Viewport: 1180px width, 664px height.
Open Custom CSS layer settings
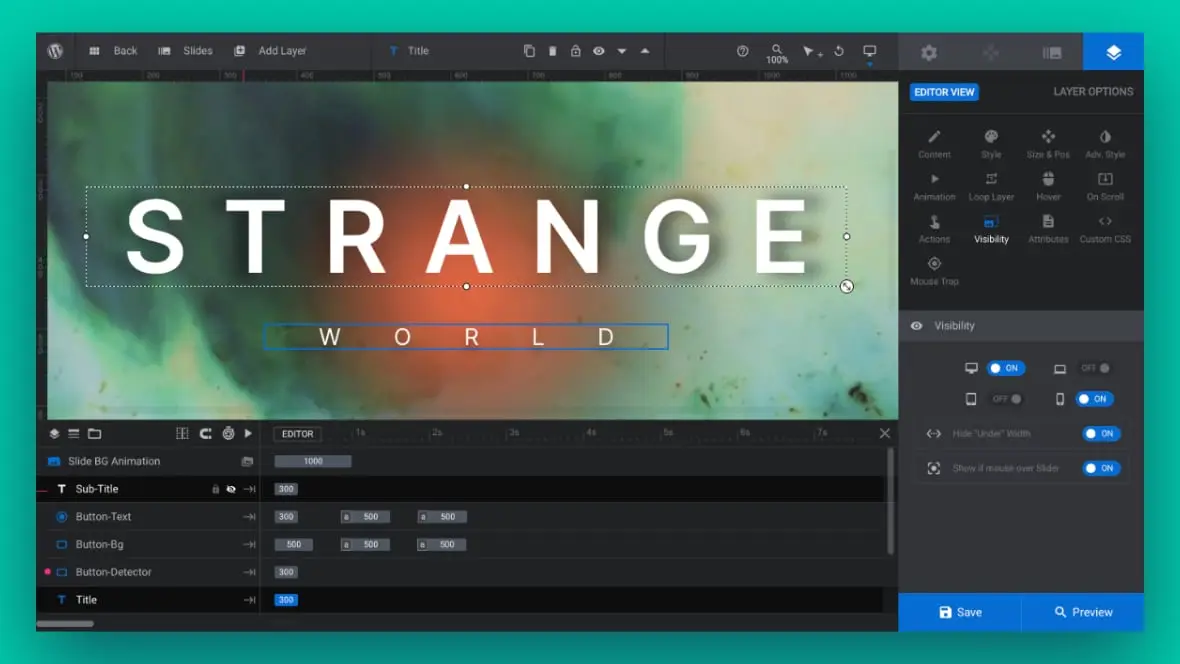click(1104, 228)
